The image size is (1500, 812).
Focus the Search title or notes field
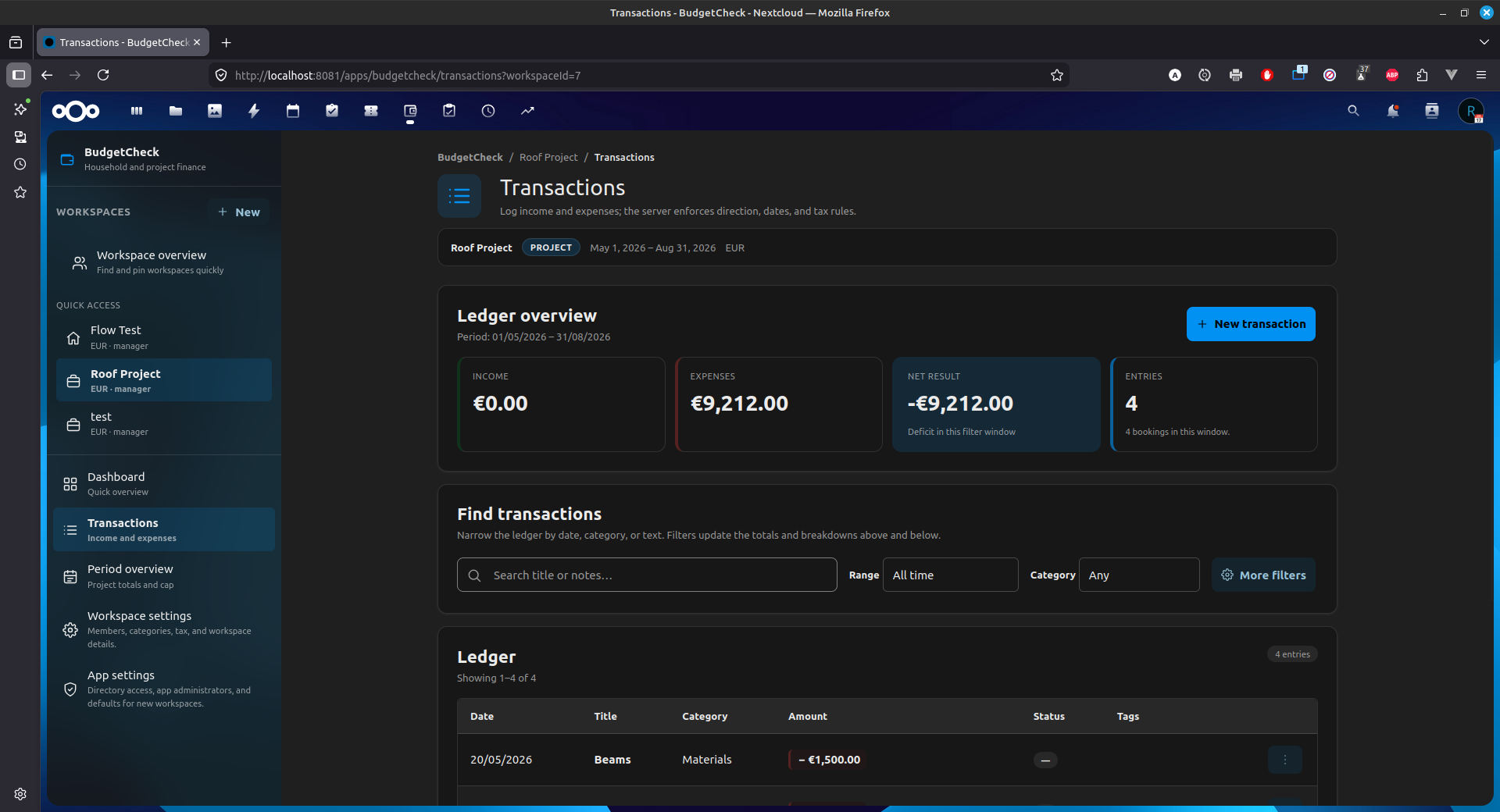coord(647,575)
